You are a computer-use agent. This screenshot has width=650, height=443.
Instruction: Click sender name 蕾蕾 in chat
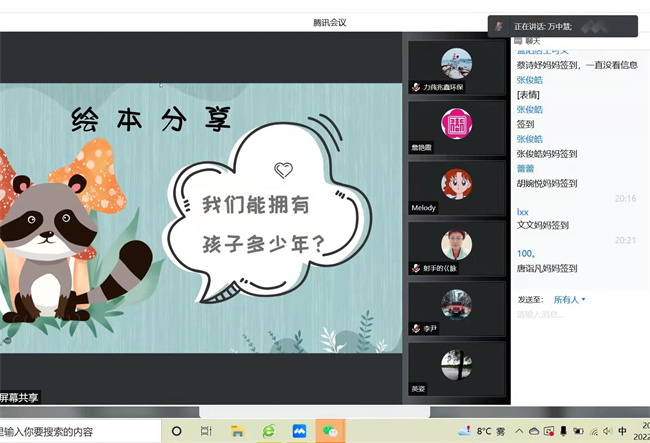point(525,169)
